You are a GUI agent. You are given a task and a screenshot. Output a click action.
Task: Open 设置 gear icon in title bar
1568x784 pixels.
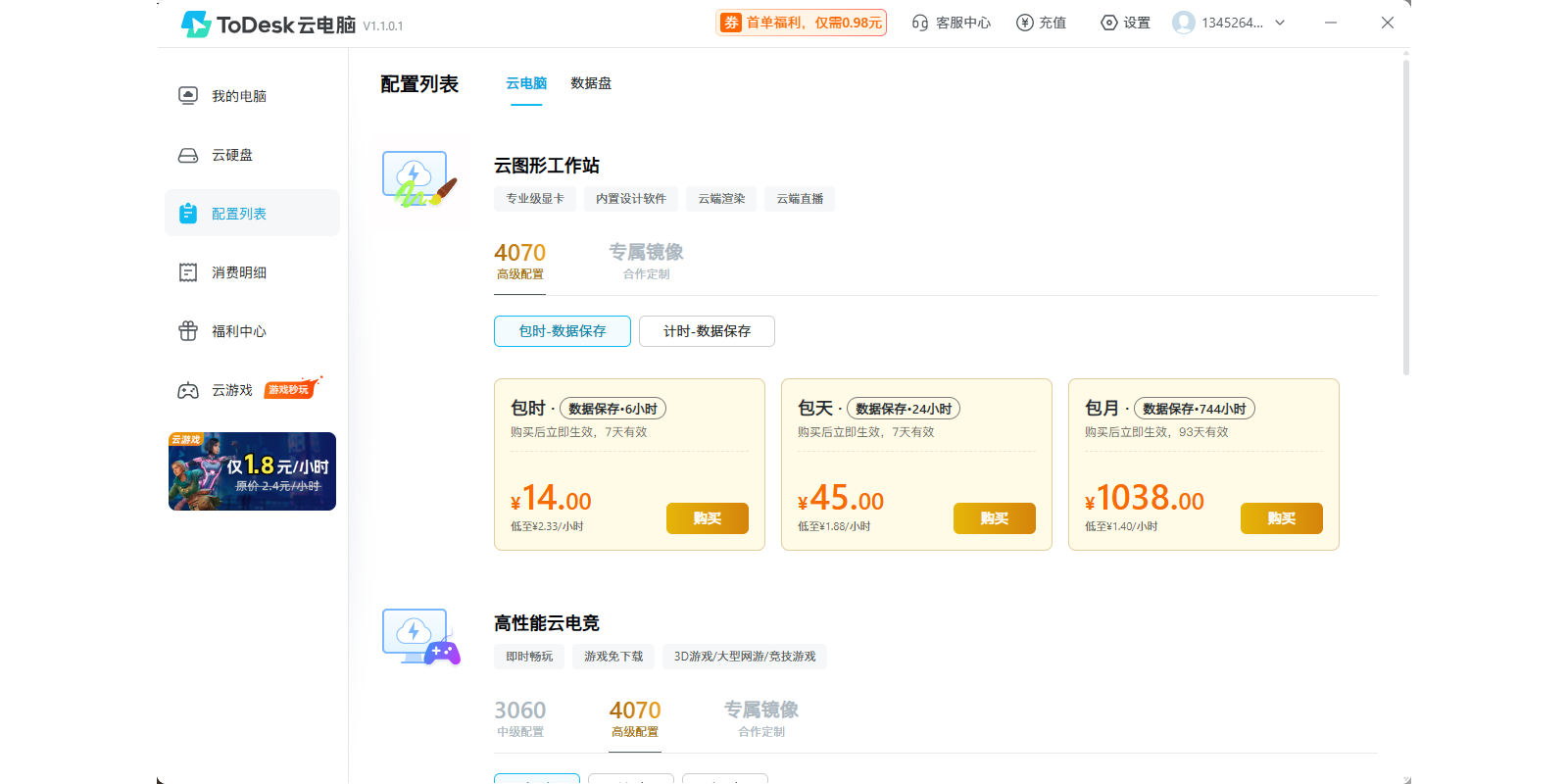1109,23
